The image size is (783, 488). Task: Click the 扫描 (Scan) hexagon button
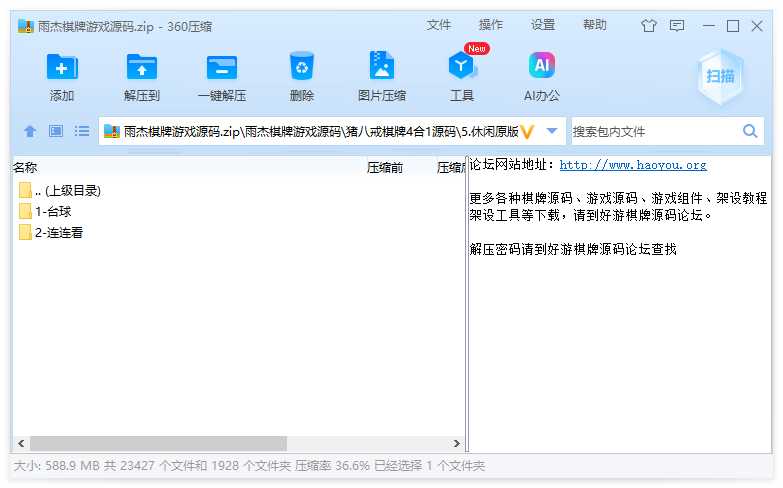[x=721, y=76]
